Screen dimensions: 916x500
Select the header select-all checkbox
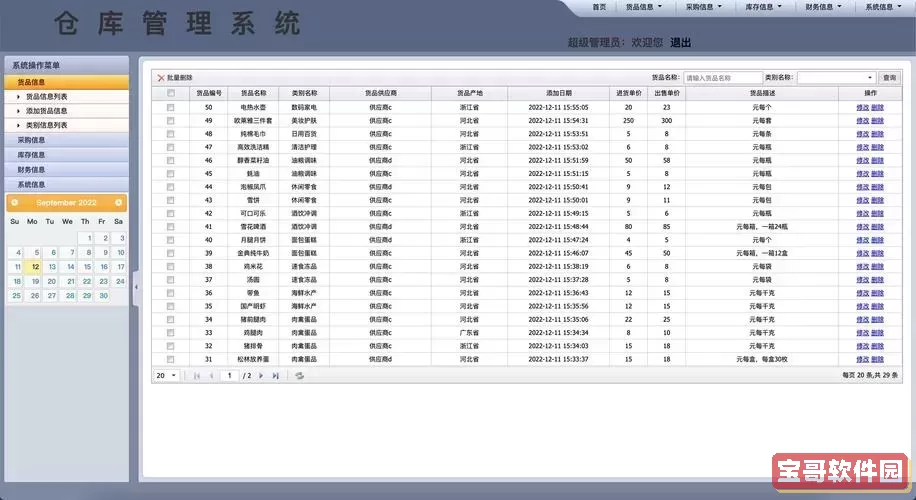click(171, 93)
